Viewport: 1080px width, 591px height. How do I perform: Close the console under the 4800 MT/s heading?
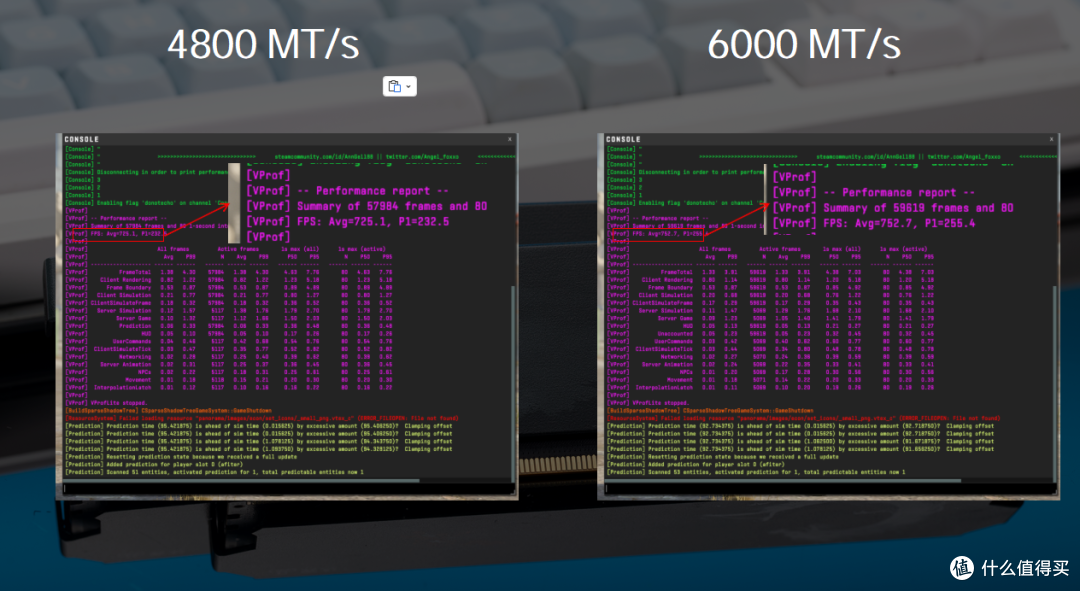510,139
